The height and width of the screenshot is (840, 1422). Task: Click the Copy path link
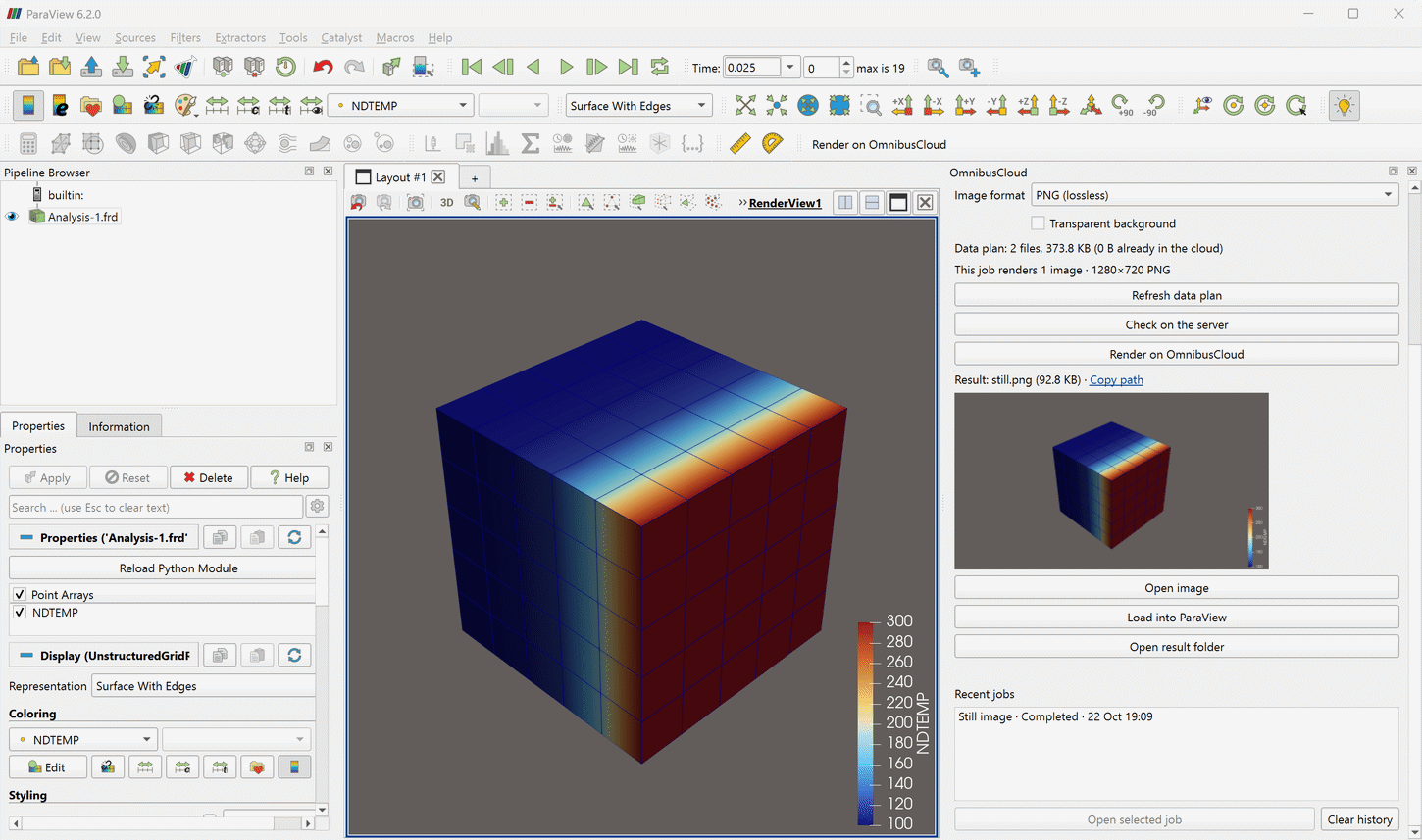point(1116,379)
